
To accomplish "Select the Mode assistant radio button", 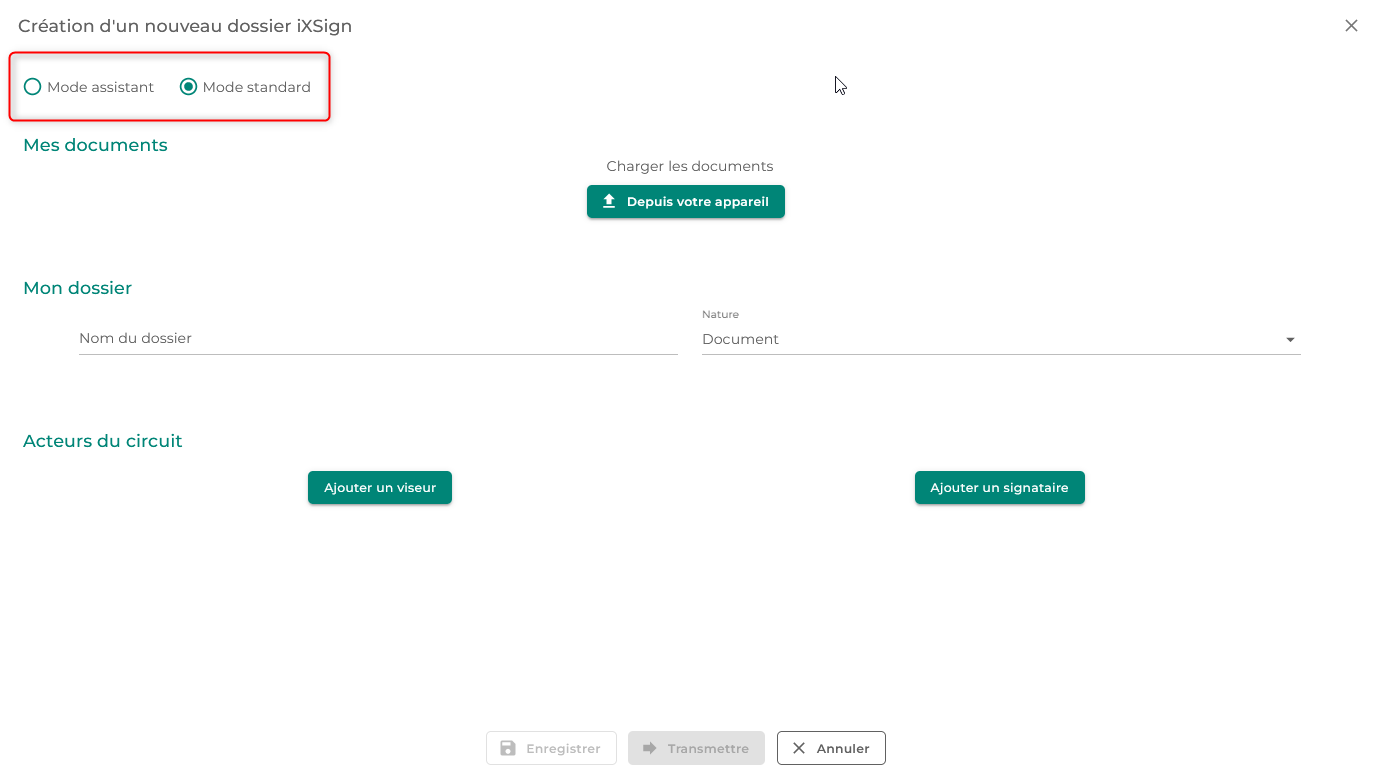I will point(33,87).
